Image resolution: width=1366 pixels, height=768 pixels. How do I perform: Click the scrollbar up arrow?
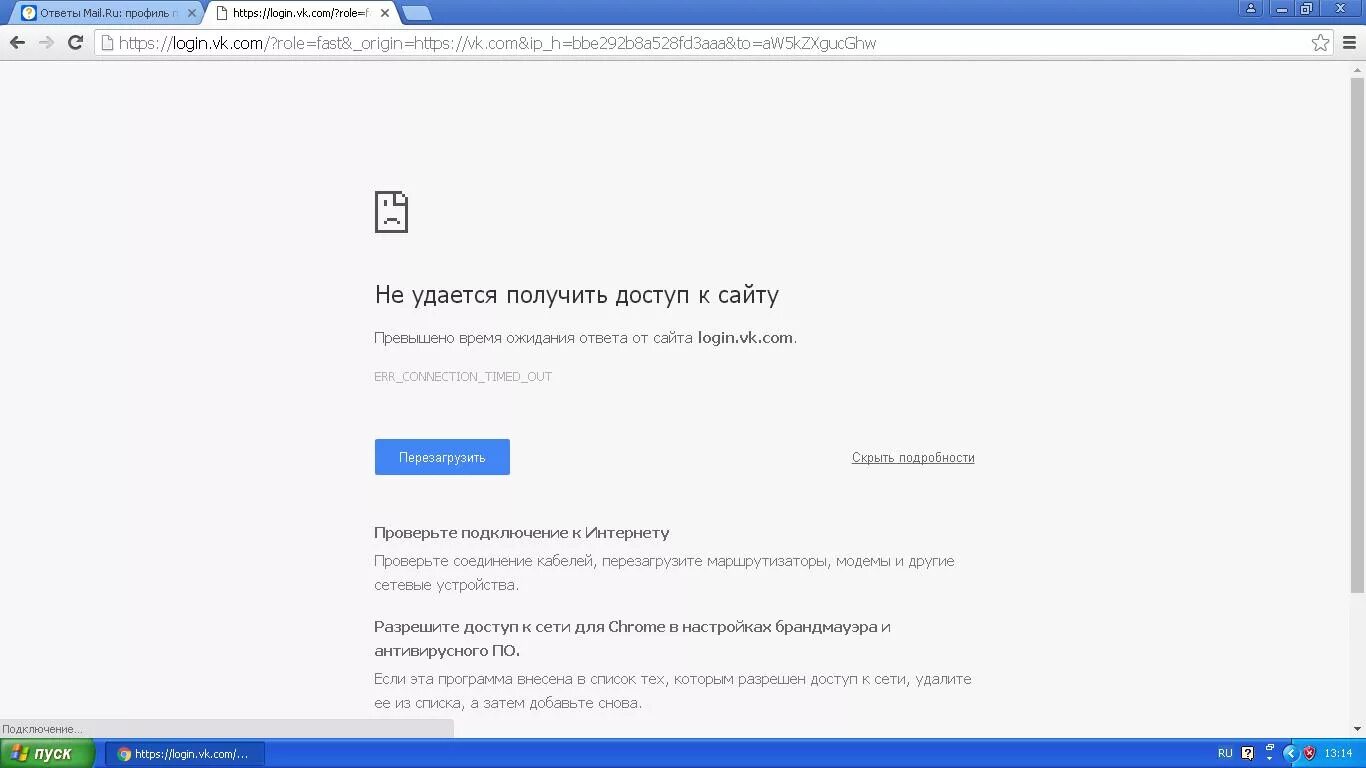1357,69
